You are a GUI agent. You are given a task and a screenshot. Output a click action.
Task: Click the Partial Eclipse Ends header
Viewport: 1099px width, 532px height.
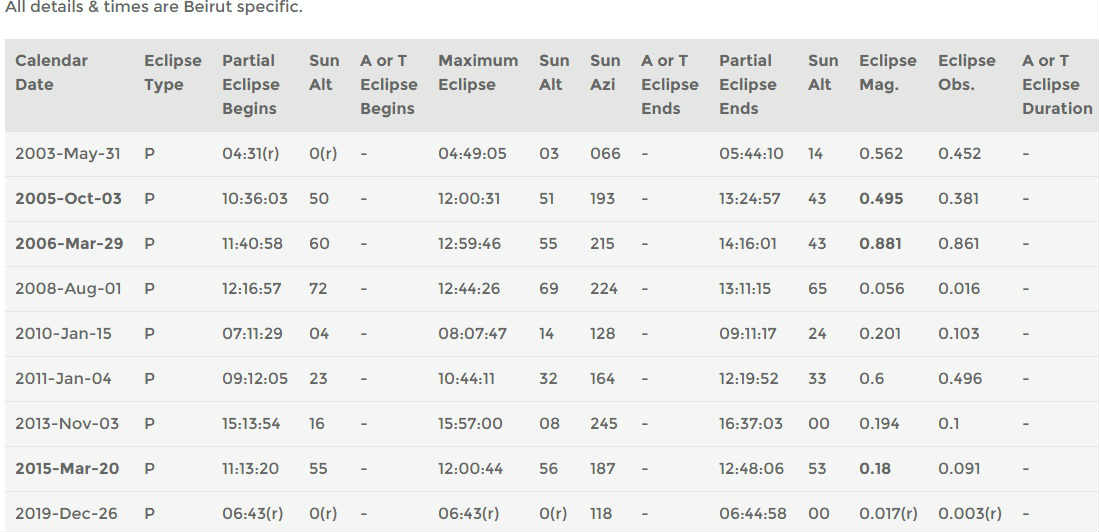point(746,84)
